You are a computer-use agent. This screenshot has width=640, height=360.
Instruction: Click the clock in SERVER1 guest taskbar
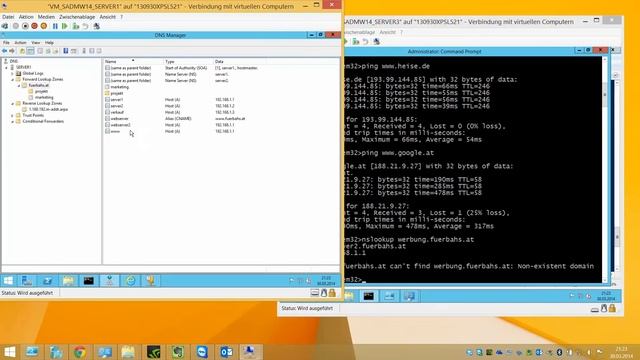pyautogui.click(x=326, y=281)
